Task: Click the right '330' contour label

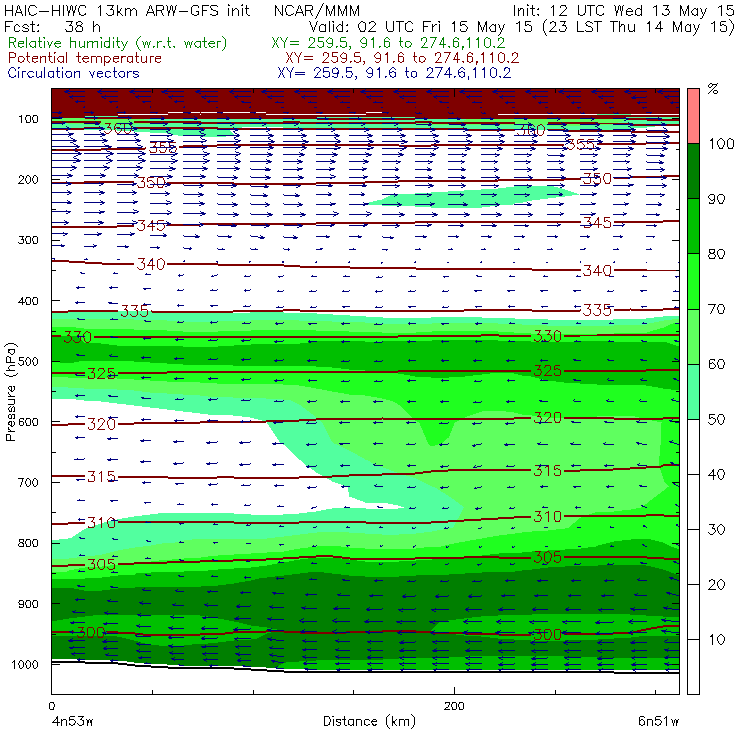Action: pos(547,336)
